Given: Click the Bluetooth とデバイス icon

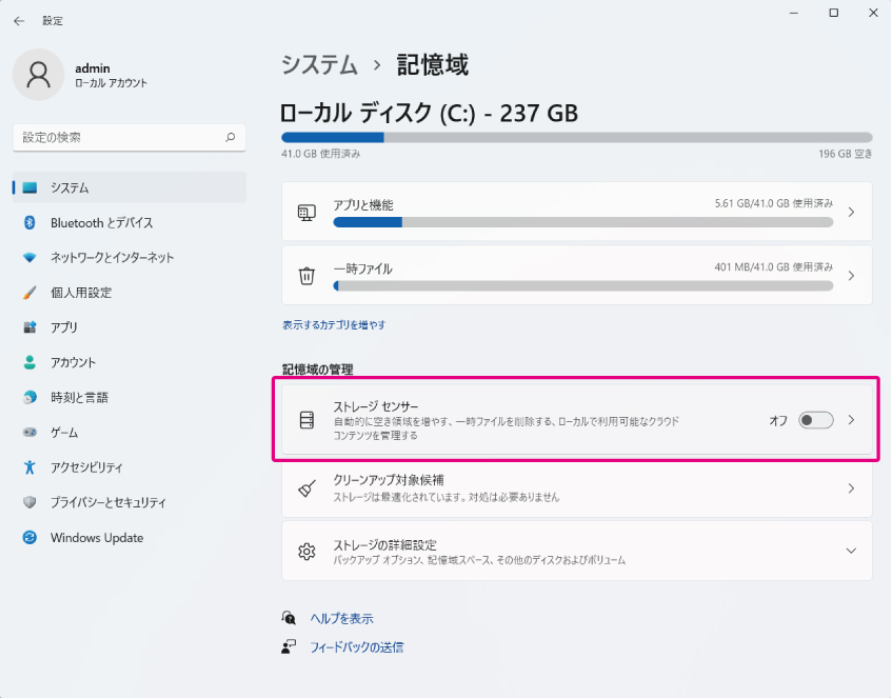Looking at the screenshot, I should [x=30, y=223].
